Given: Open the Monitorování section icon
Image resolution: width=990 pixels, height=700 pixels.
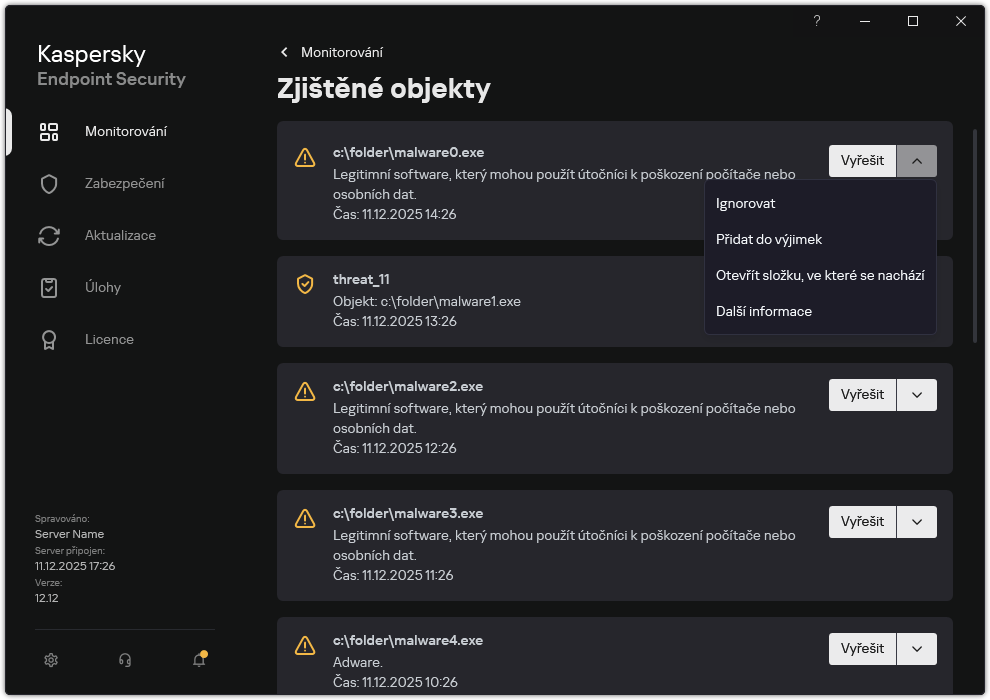Looking at the screenshot, I should (49, 131).
